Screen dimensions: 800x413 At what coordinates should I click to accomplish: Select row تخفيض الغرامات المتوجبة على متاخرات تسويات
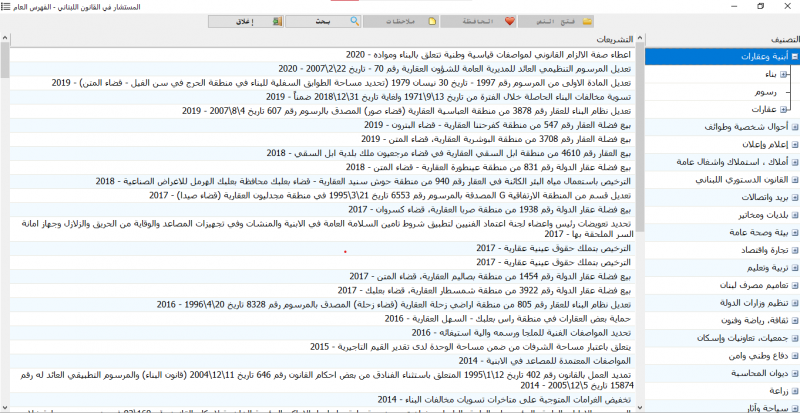tap(323, 400)
